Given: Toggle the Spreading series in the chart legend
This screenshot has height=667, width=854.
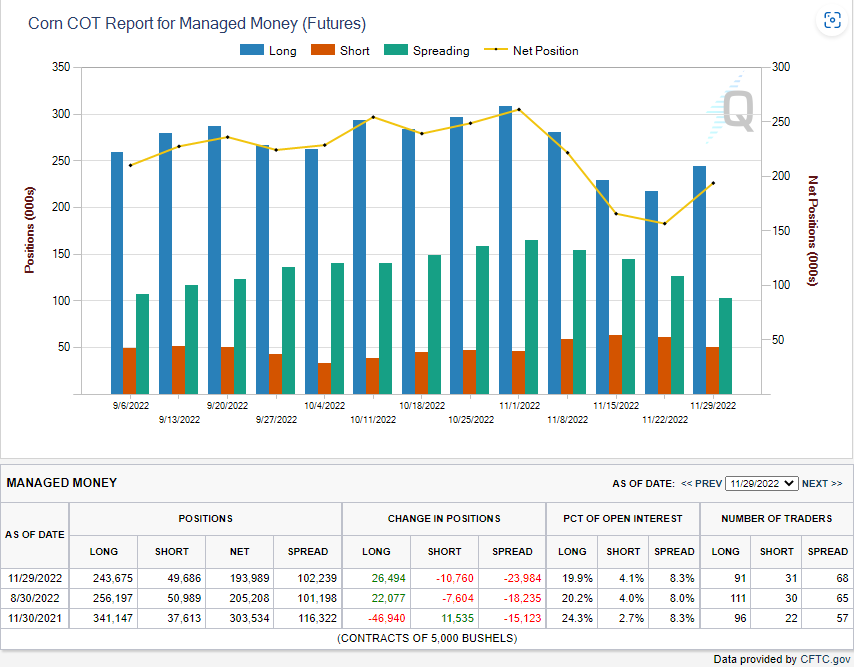Looking at the screenshot, I should point(427,51).
